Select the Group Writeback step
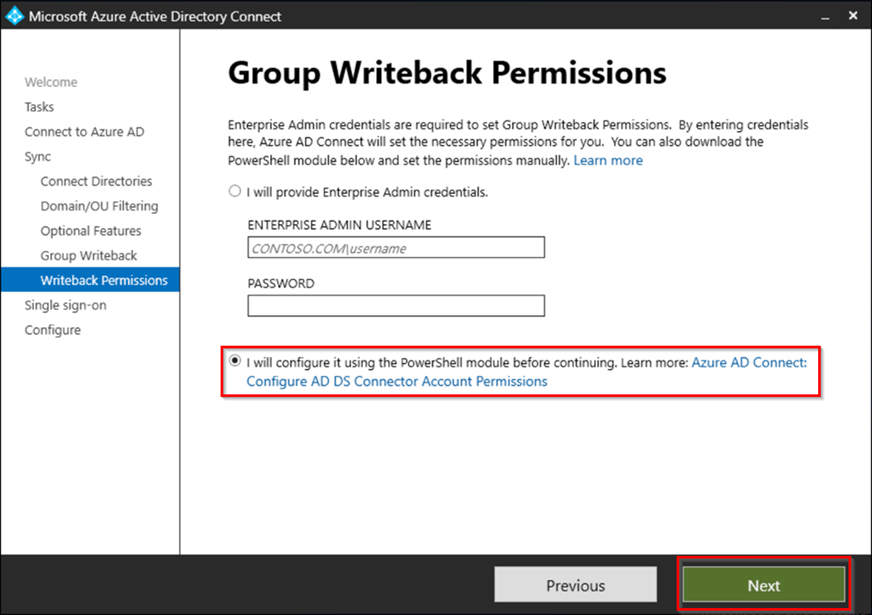This screenshot has height=615, width=872. [89, 256]
